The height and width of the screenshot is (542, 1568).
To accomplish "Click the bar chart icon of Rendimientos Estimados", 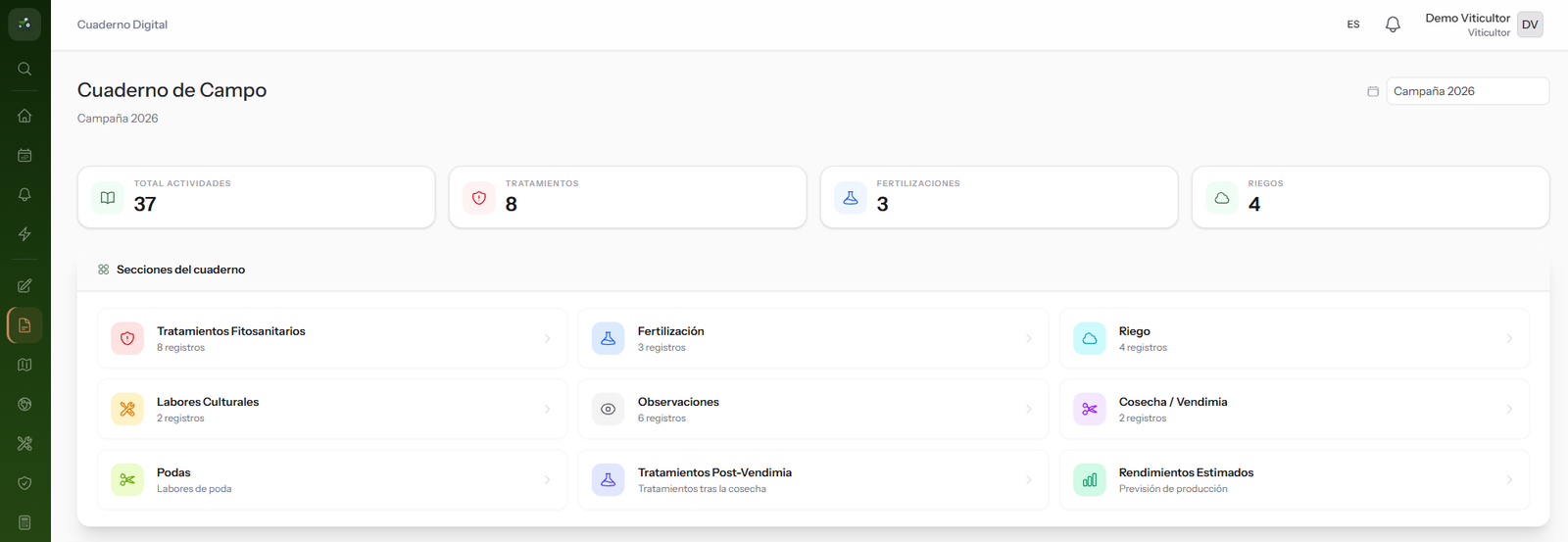I will (1090, 479).
